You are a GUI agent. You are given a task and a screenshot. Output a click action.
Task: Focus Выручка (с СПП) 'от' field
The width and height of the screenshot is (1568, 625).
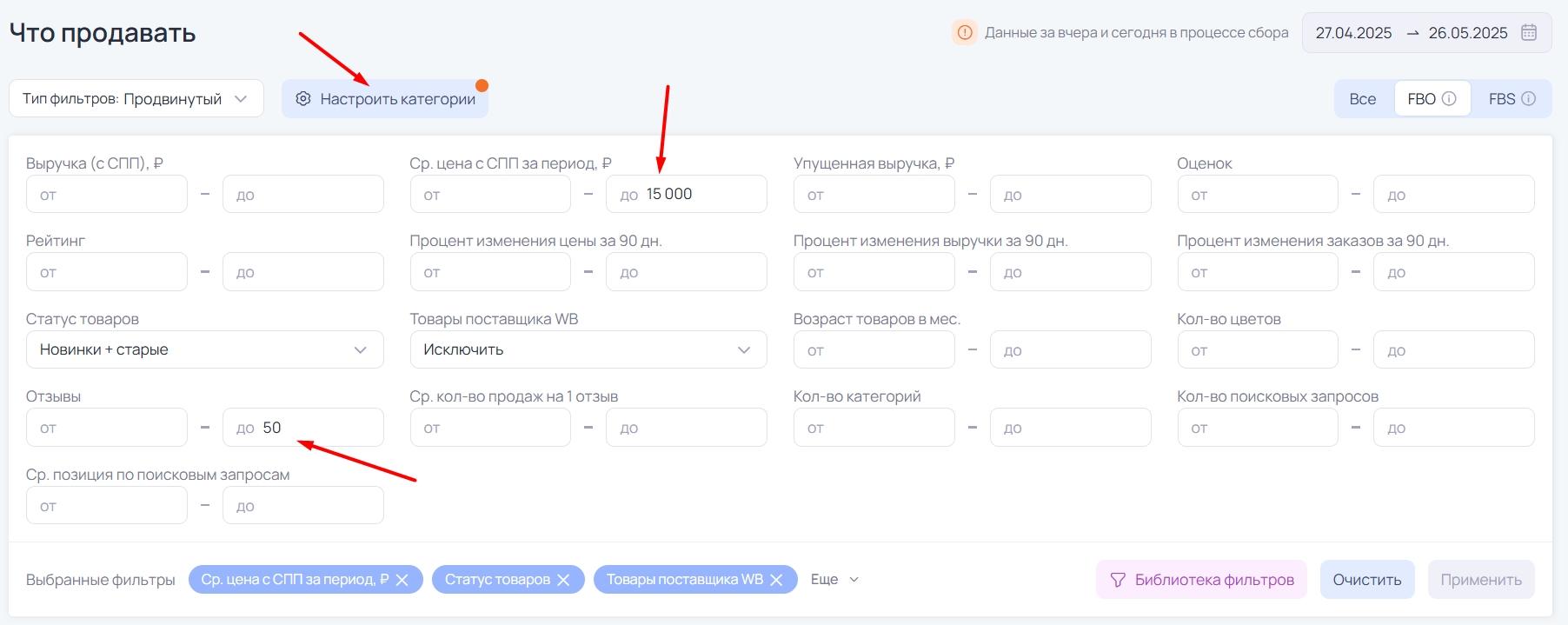click(x=107, y=194)
